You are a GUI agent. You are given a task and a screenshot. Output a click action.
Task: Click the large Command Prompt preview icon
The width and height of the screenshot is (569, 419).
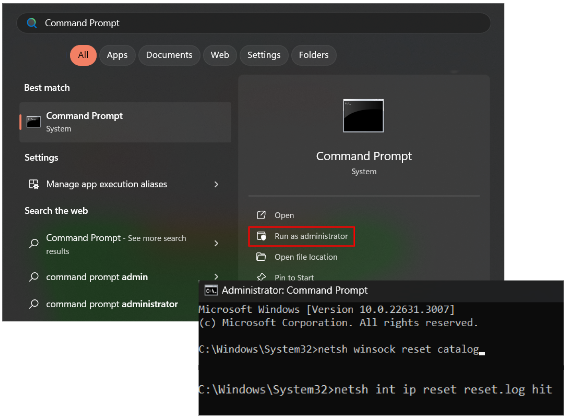pyautogui.click(x=363, y=116)
